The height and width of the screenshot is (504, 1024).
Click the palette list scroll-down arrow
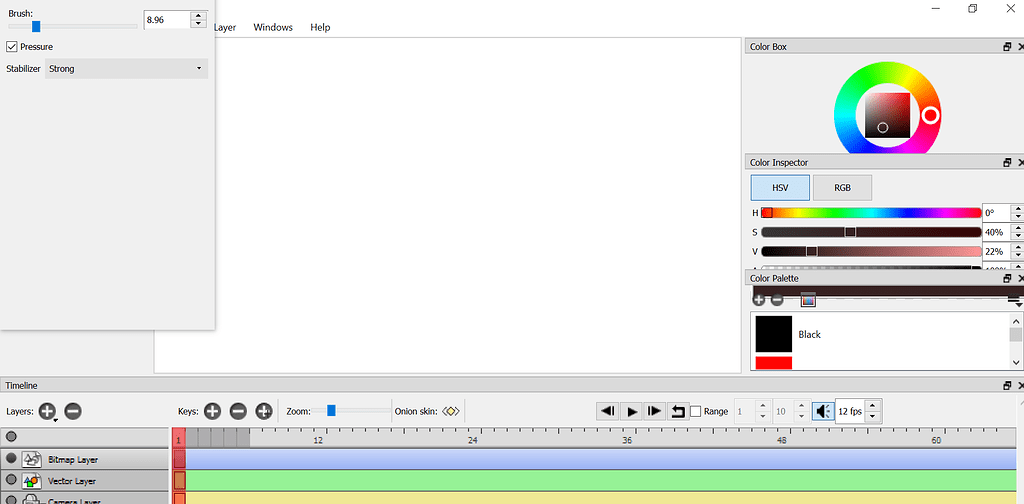(1016, 362)
